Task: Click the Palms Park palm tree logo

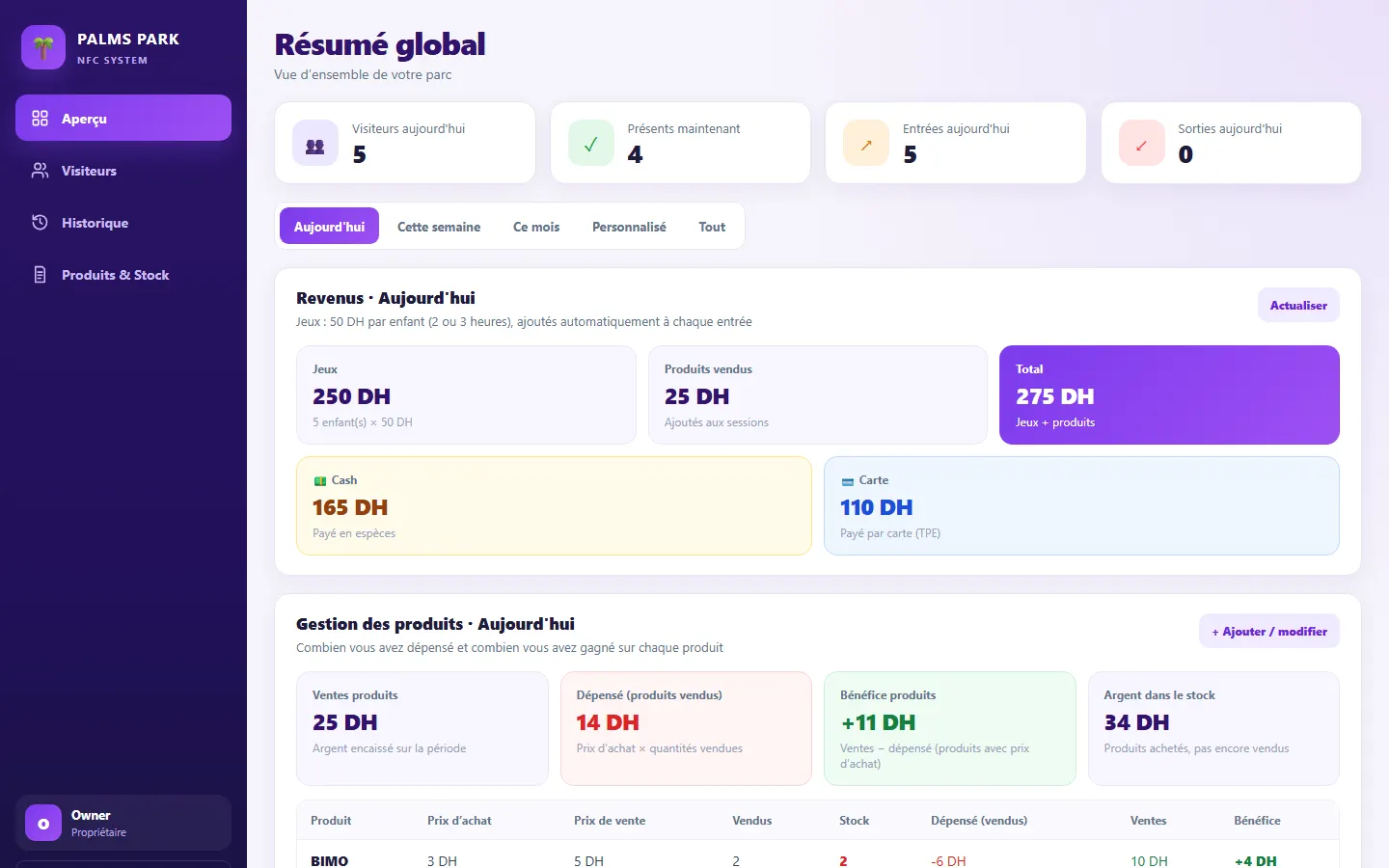Action: [x=43, y=47]
